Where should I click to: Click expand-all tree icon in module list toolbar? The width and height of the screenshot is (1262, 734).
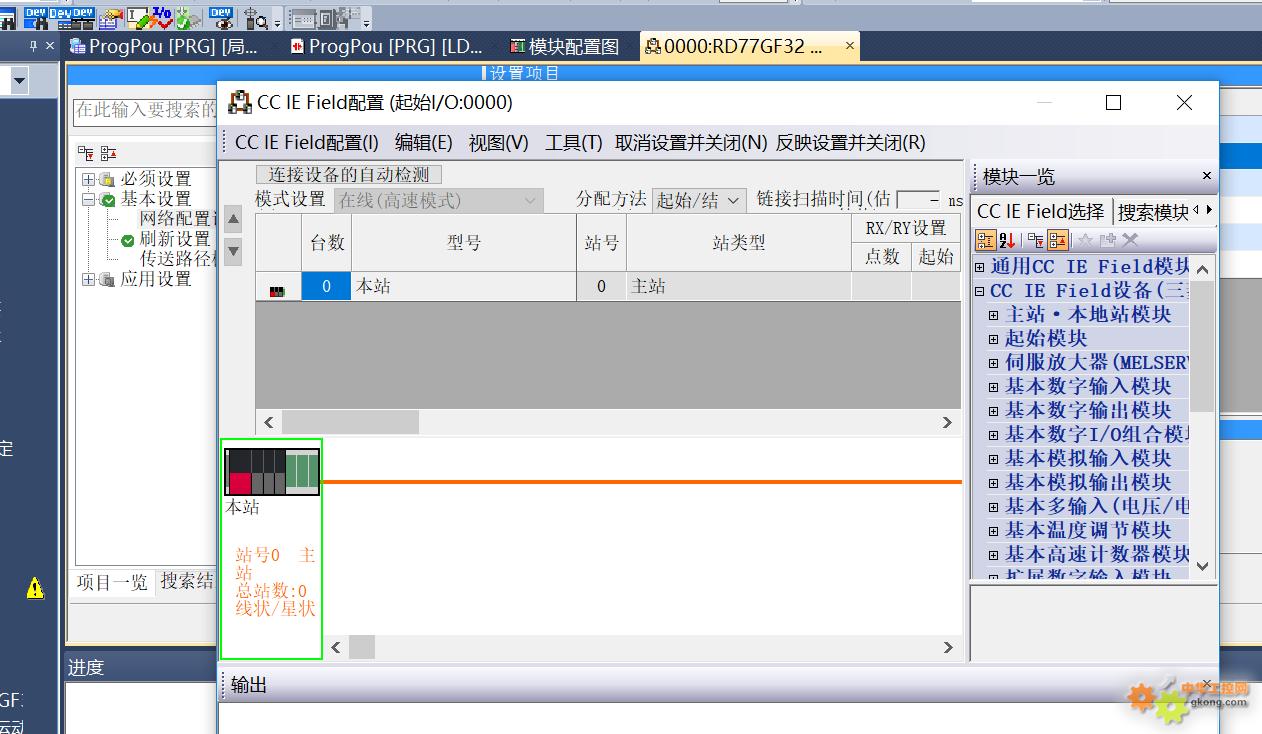point(1035,240)
